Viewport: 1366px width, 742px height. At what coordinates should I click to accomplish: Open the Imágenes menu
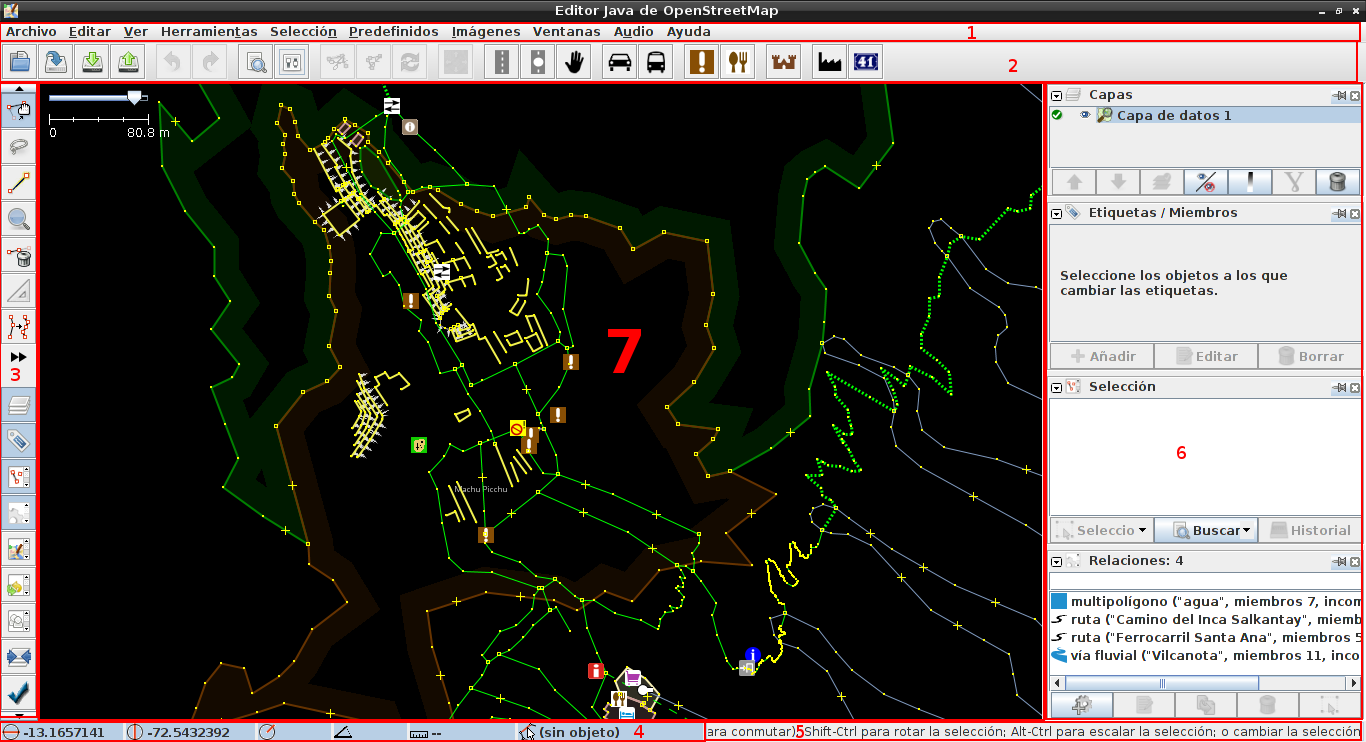(x=486, y=31)
